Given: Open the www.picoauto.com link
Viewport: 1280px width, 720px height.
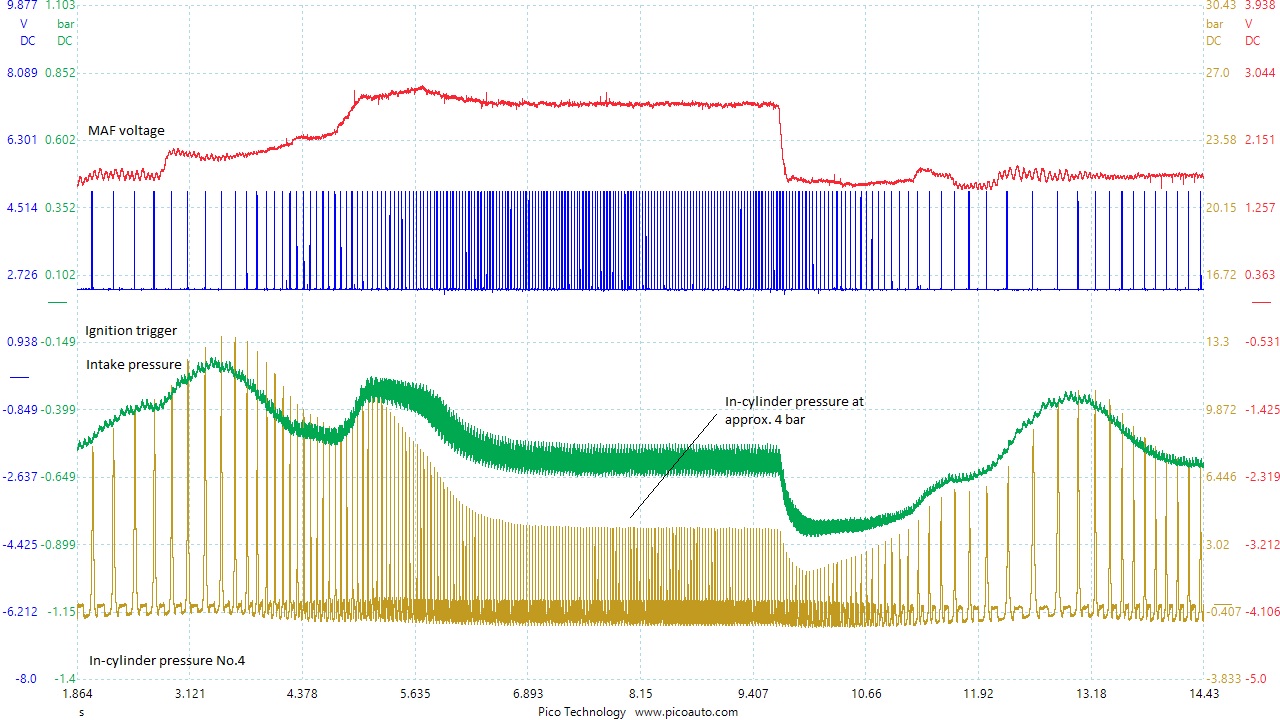Looking at the screenshot, I should [x=686, y=712].
